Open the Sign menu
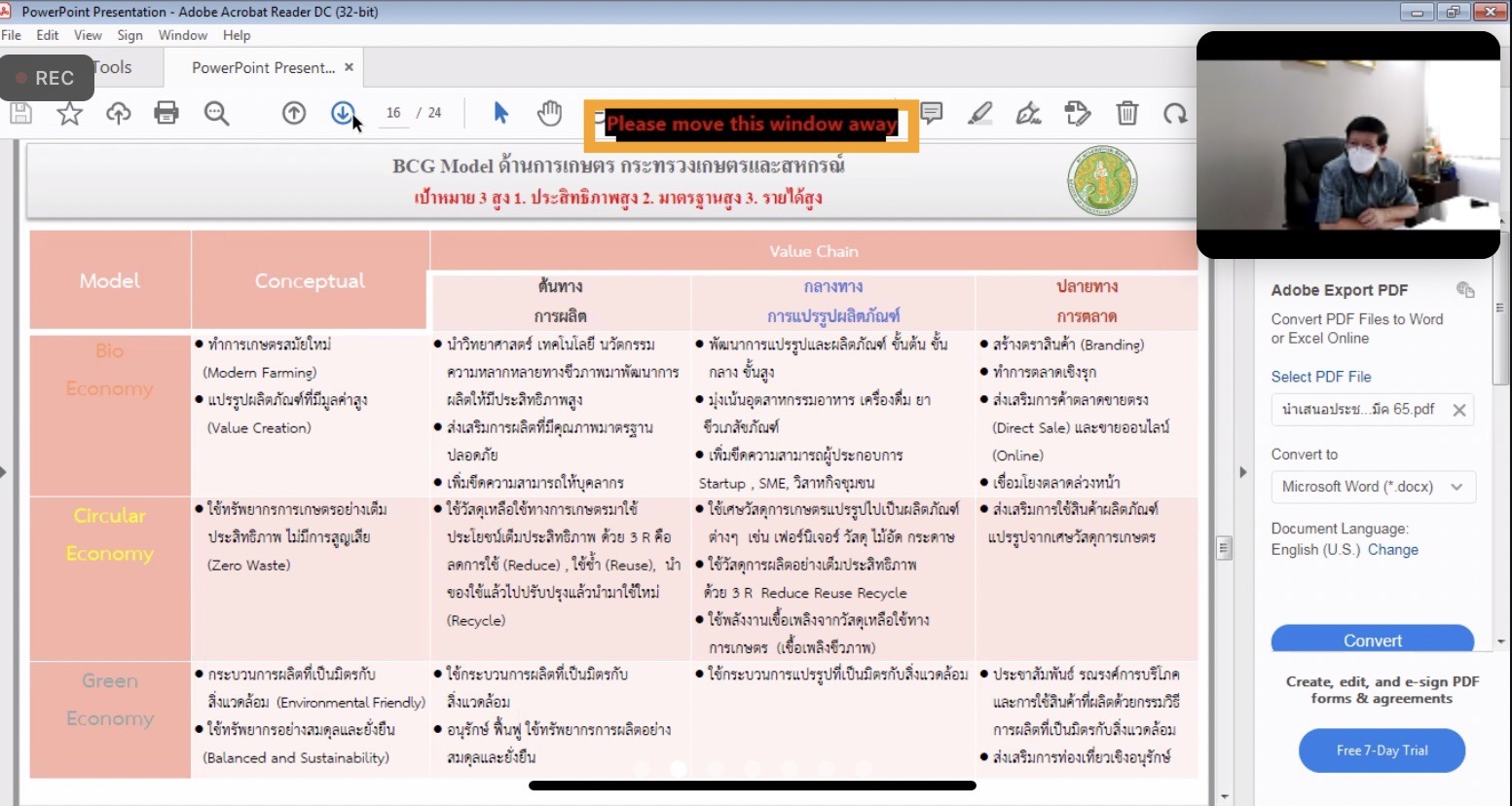 tap(129, 35)
